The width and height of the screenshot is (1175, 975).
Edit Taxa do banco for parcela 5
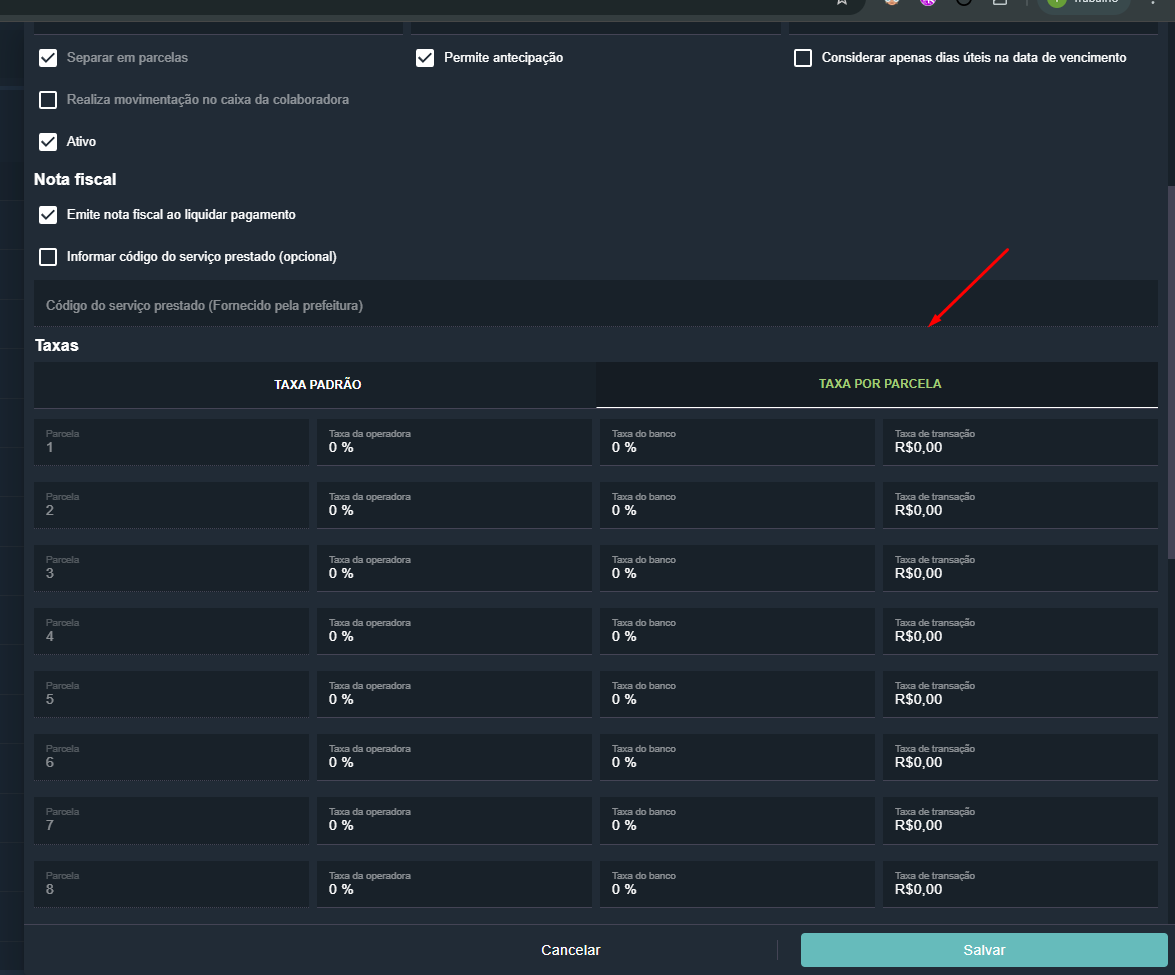pyautogui.click(x=737, y=694)
